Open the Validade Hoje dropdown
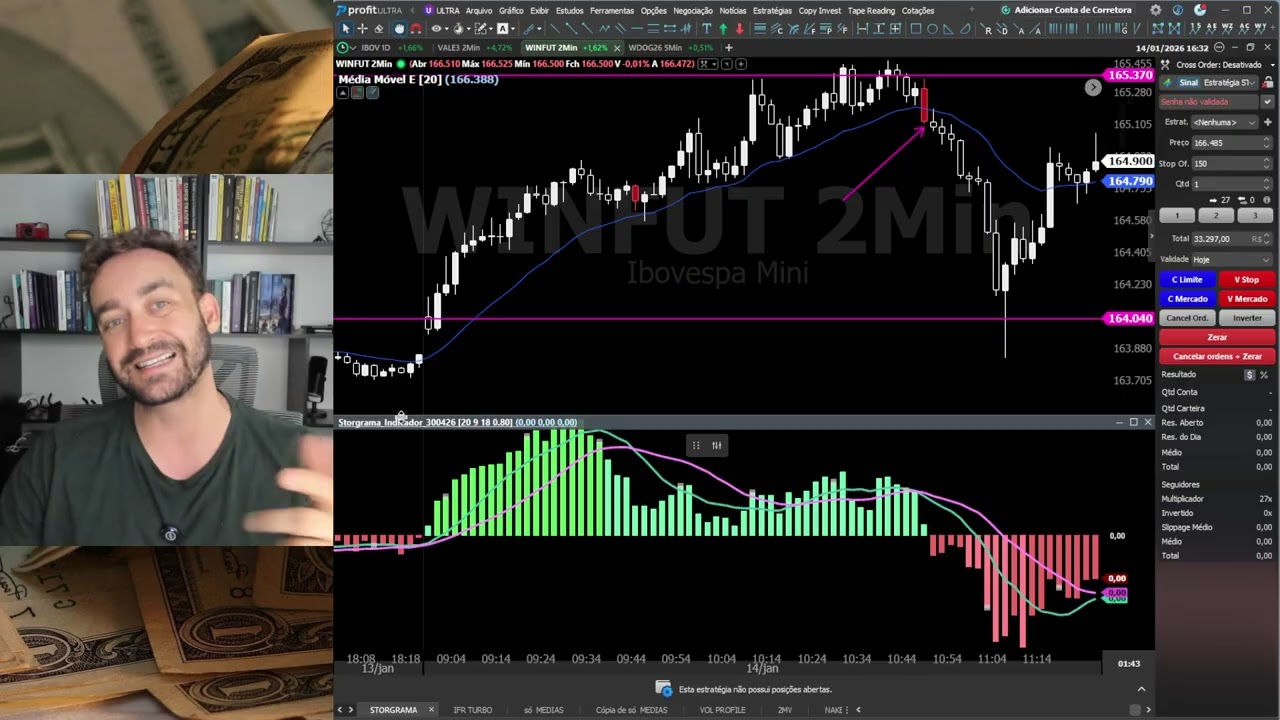The height and width of the screenshot is (720, 1280). 1232,259
